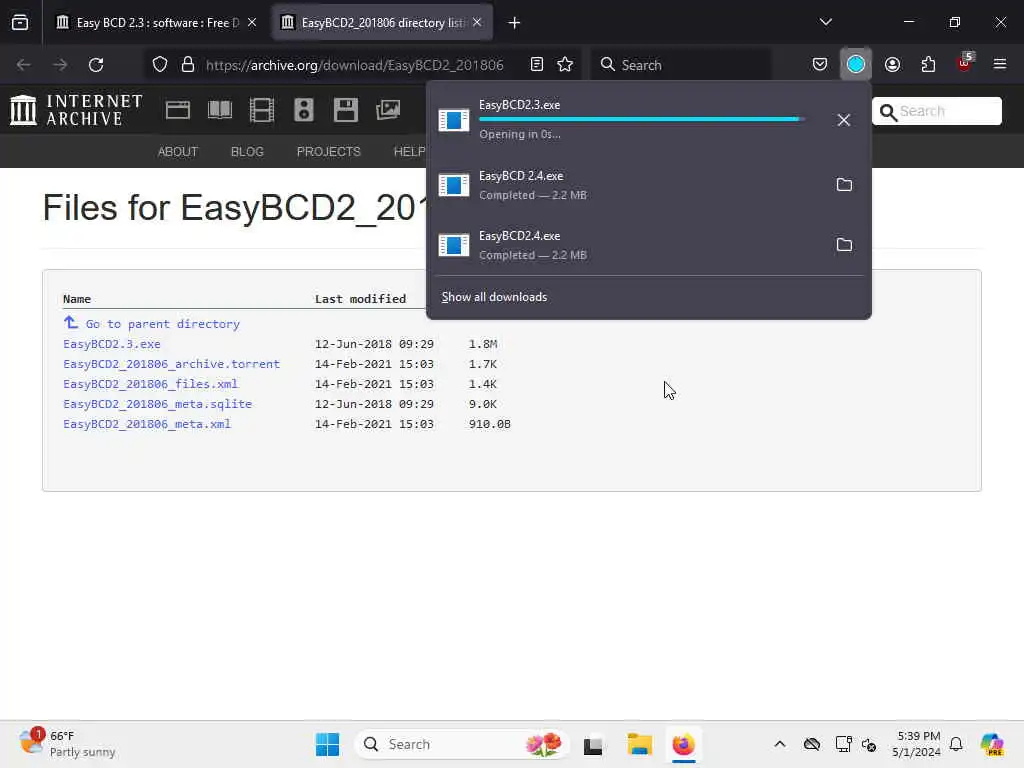Select the EasyBCD2_201806 directory listing tab

point(382,23)
